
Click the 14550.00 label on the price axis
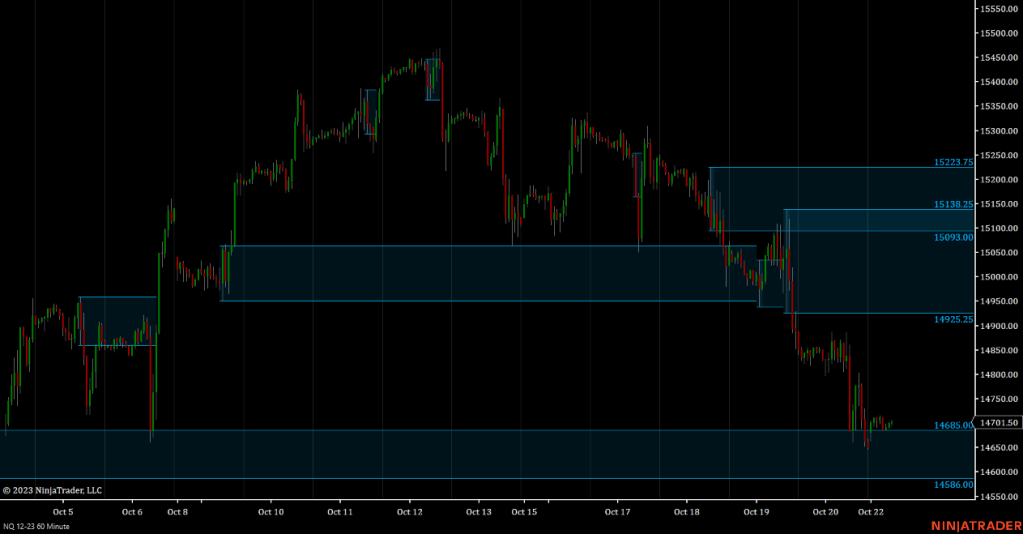(x=998, y=497)
